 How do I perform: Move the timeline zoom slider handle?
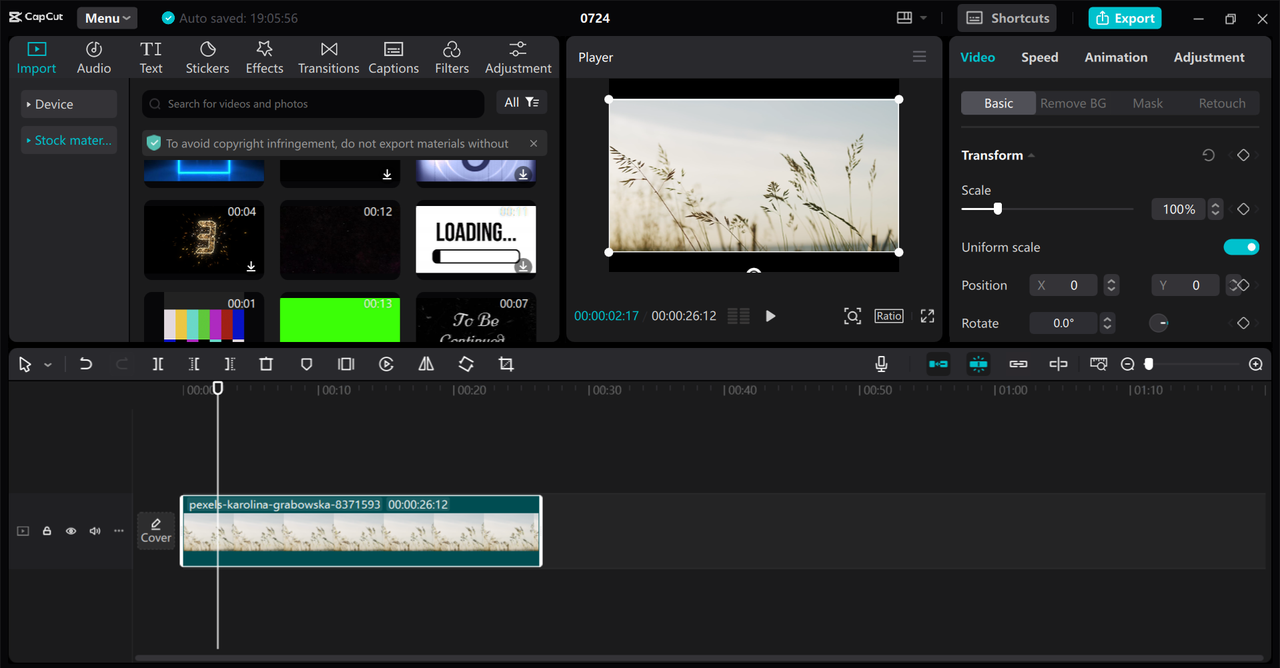[x=1149, y=365]
